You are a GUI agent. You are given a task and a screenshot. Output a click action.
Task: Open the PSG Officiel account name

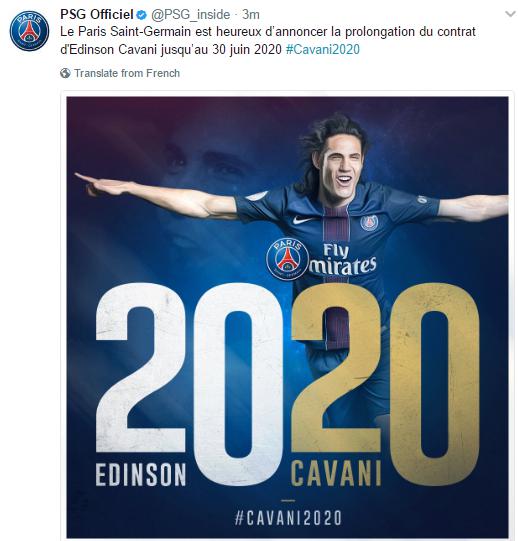97,14
